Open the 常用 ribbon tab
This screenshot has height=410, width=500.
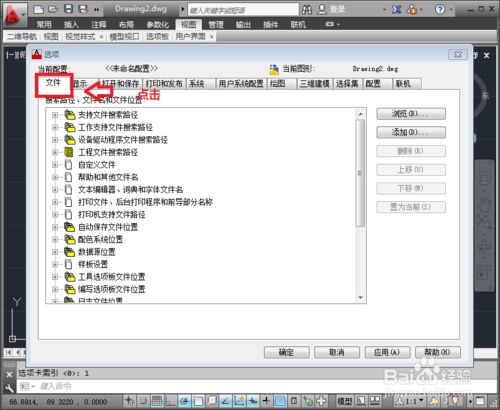tap(44, 24)
